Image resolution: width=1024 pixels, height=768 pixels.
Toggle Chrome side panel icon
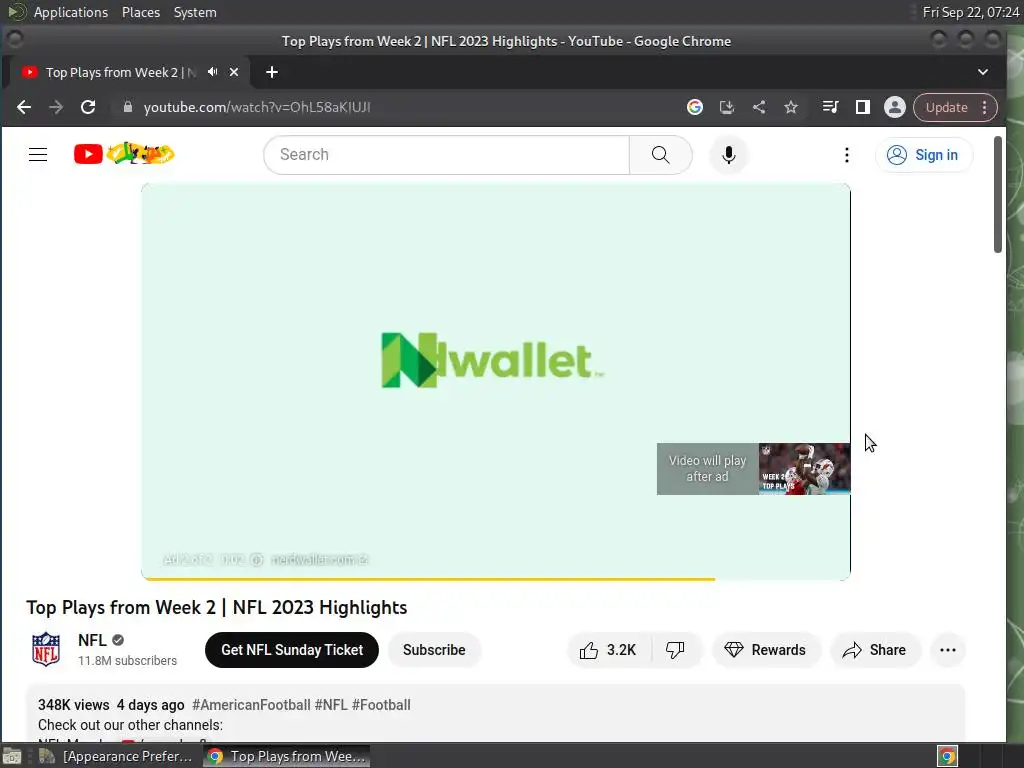pyautogui.click(x=863, y=107)
